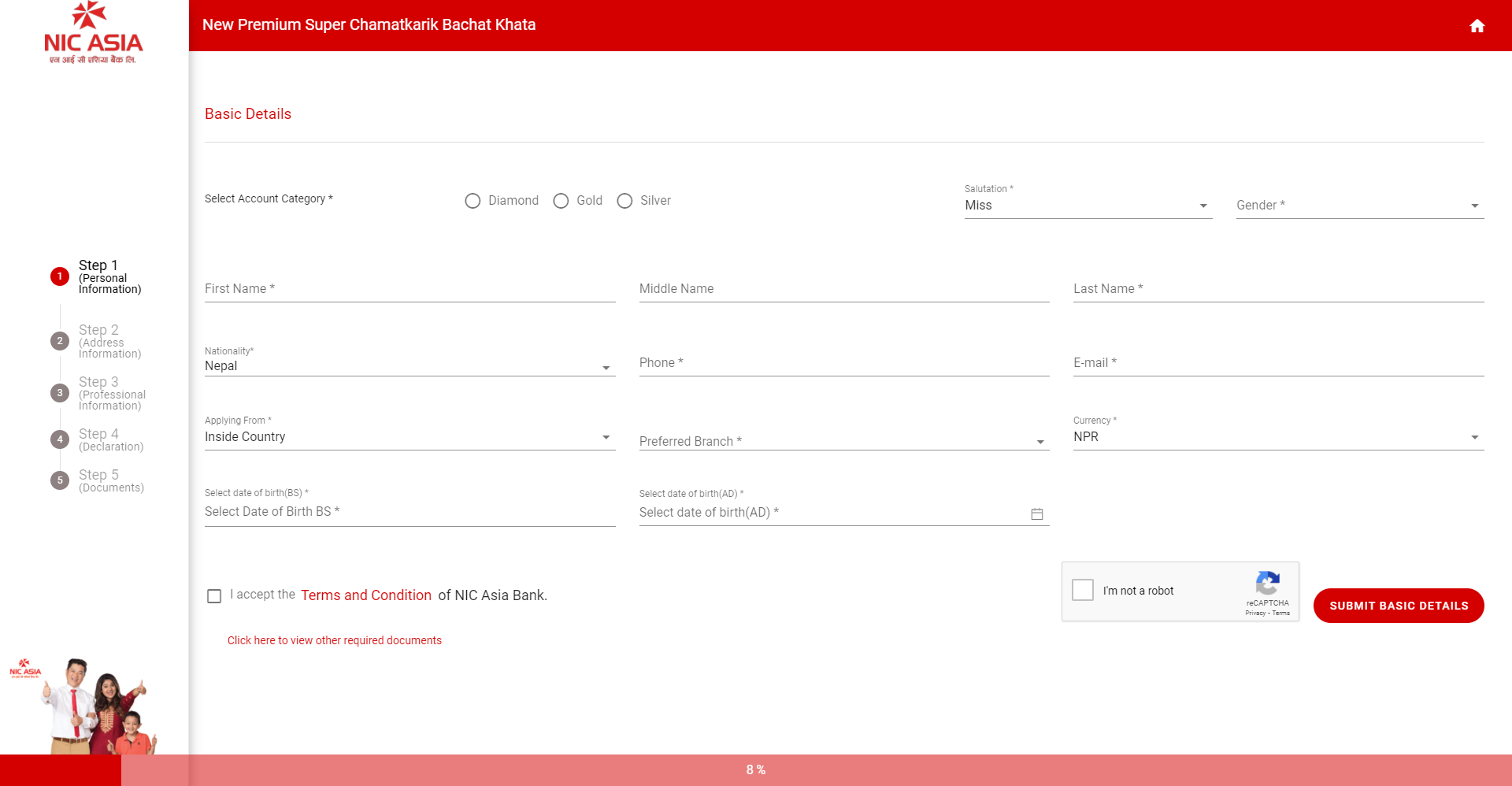Open the Nationality dropdown showing Nepal
The width and height of the screenshot is (1512, 786).
click(409, 365)
